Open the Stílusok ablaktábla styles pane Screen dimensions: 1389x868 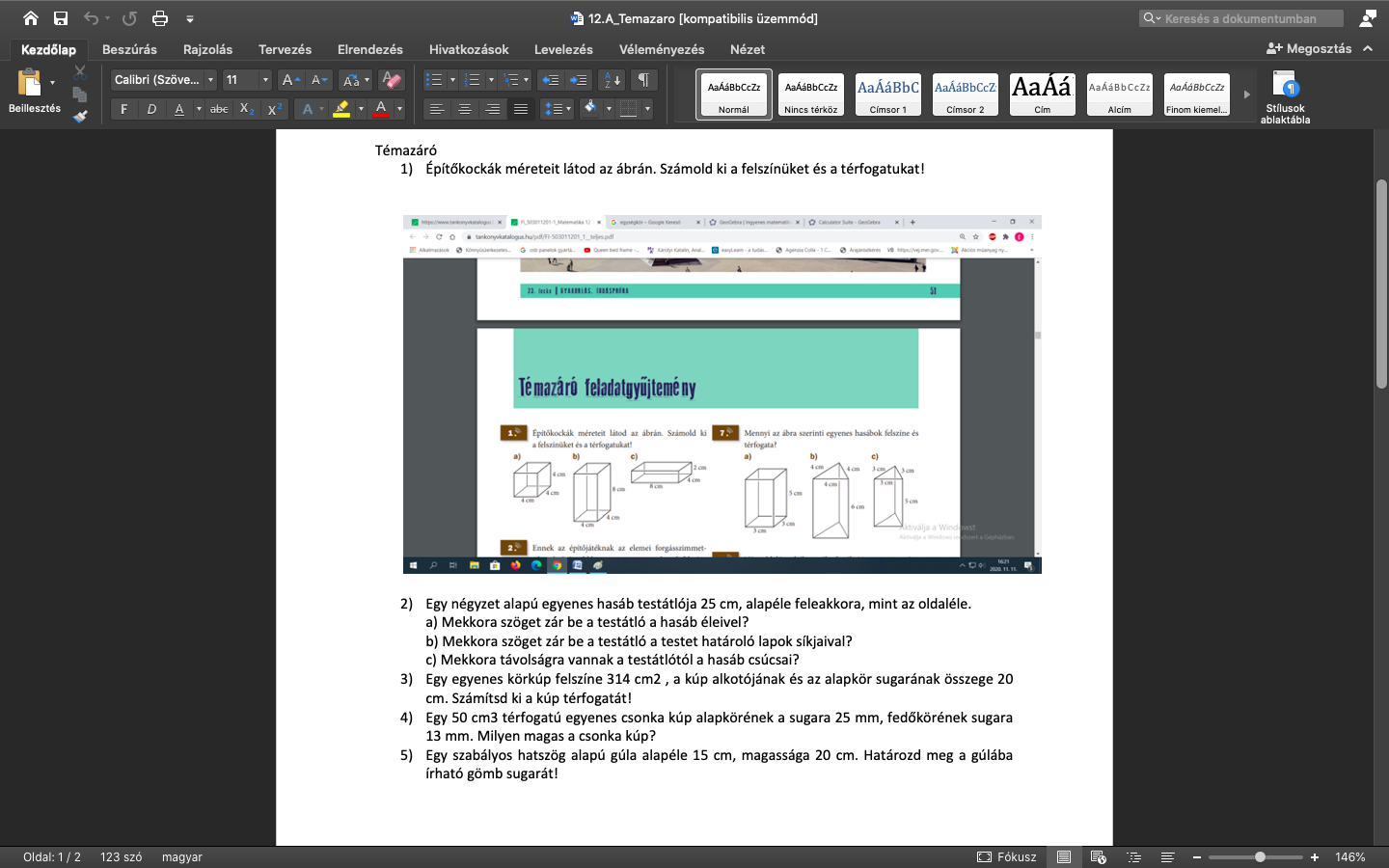(1285, 97)
